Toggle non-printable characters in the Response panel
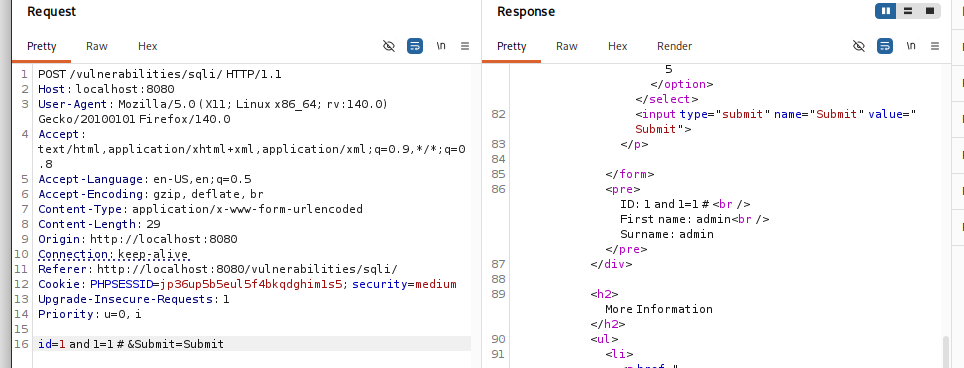This screenshot has height=368, width=964. pyautogui.click(x=859, y=46)
